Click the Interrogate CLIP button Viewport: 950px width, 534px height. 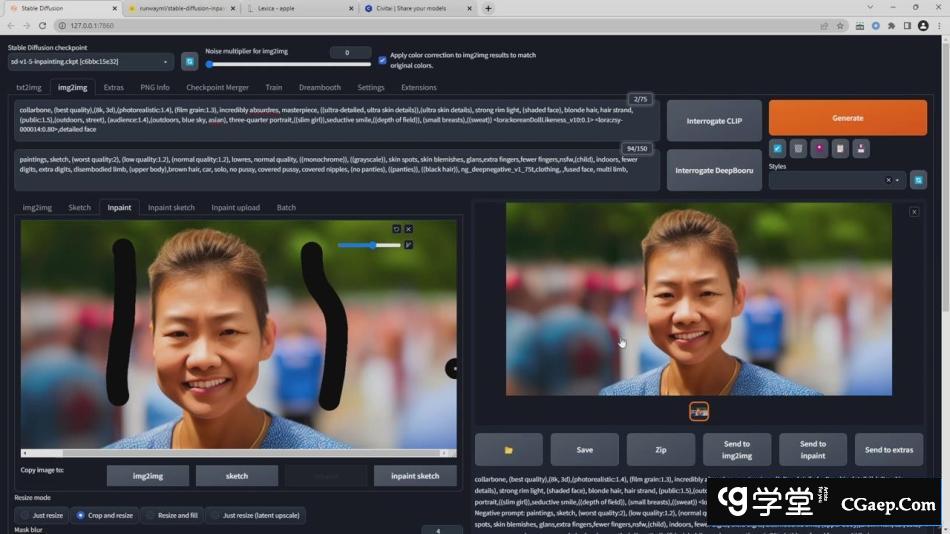[x=713, y=121]
